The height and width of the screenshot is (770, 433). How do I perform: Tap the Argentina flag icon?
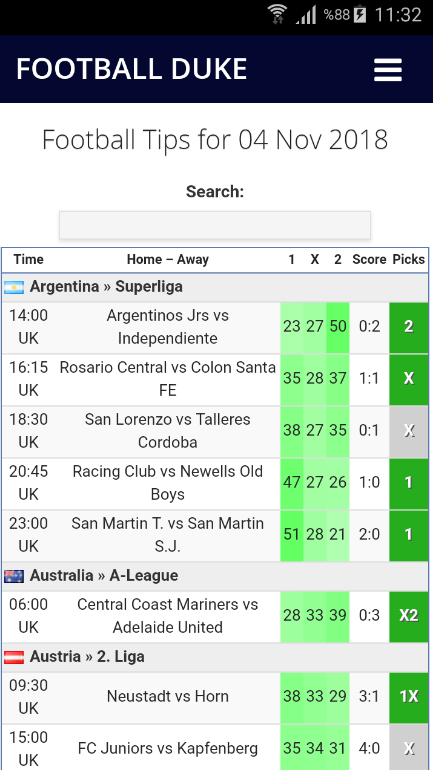[14, 287]
